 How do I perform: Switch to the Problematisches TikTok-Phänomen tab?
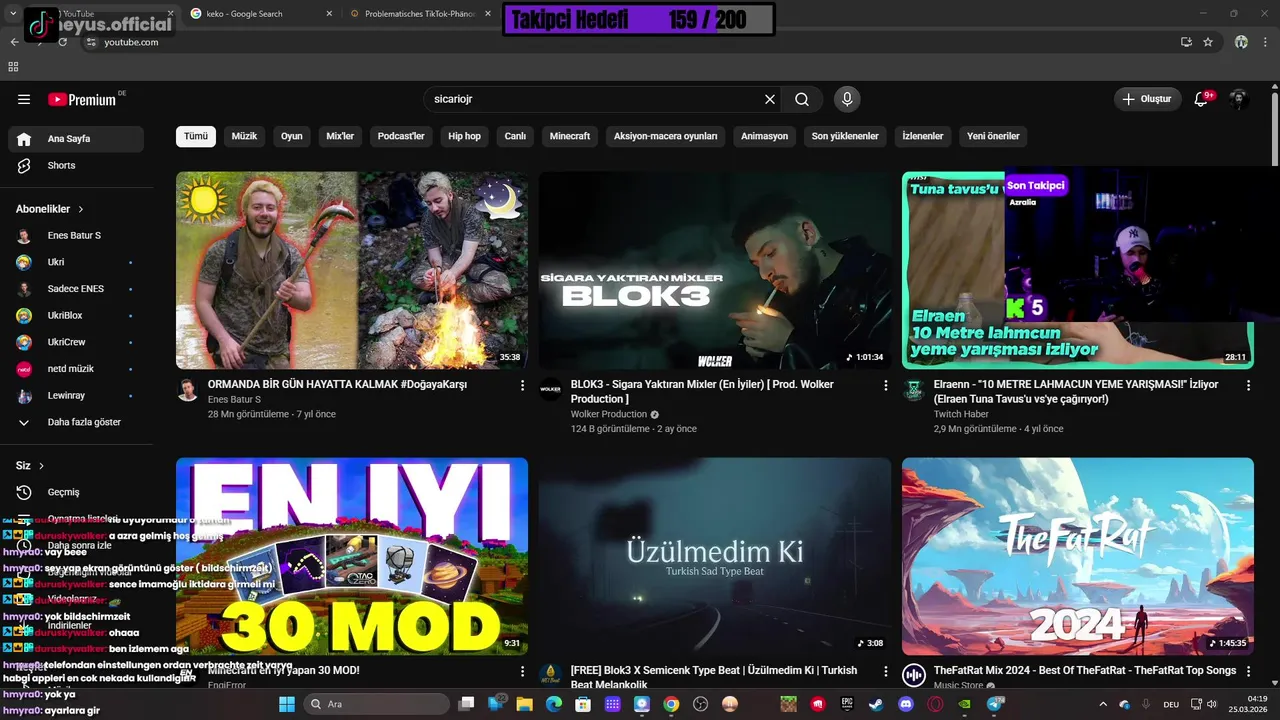coord(418,14)
